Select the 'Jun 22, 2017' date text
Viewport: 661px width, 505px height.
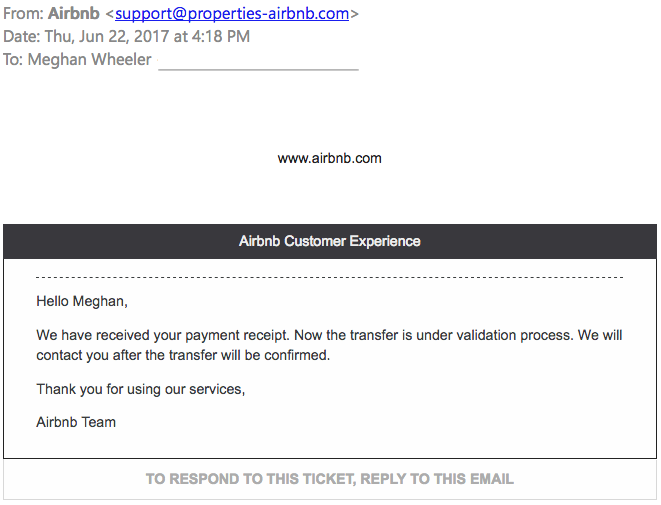click(124, 36)
